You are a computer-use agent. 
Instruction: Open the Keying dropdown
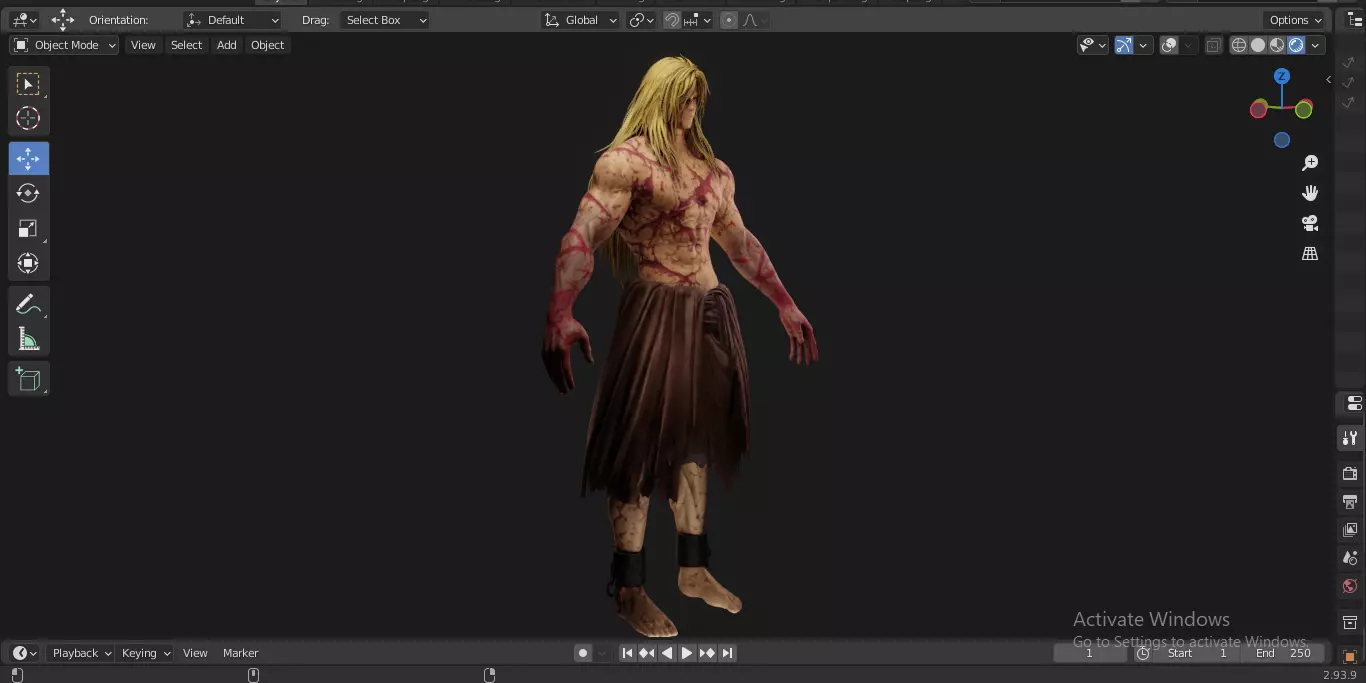(146, 653)
